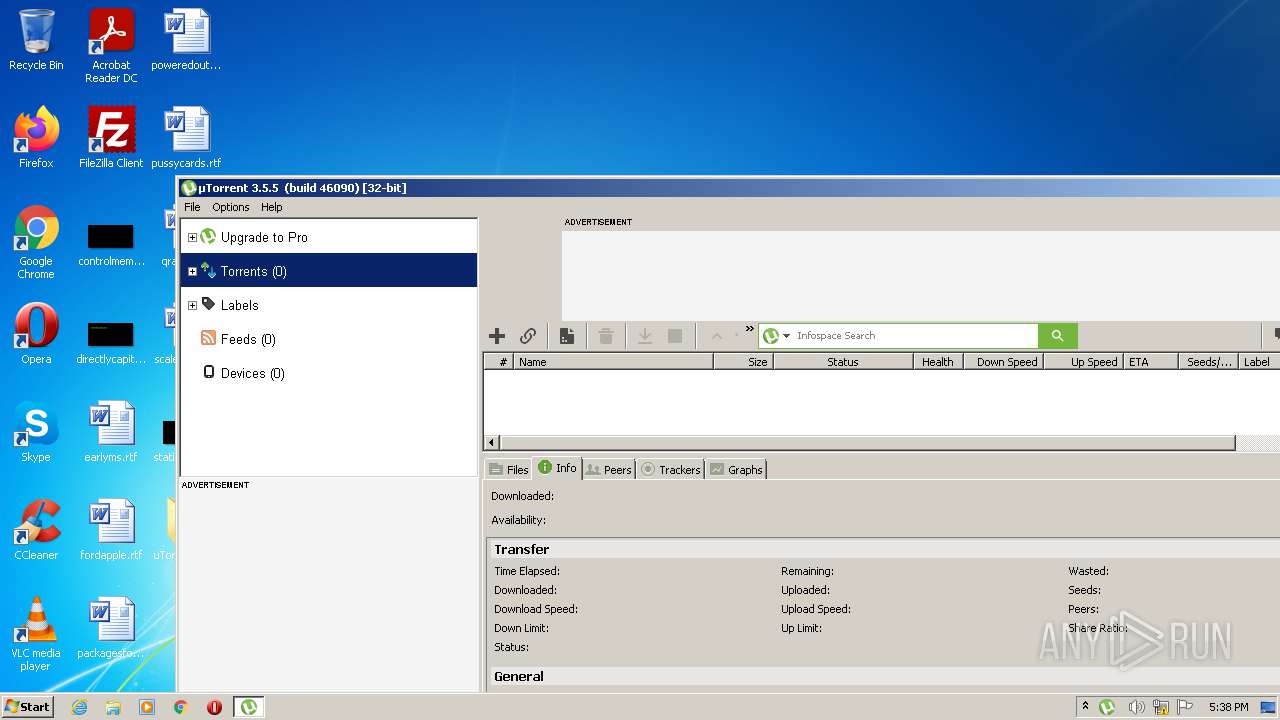Open VLC media player desktop icon

pyautogui.click(x=36, y=634)
